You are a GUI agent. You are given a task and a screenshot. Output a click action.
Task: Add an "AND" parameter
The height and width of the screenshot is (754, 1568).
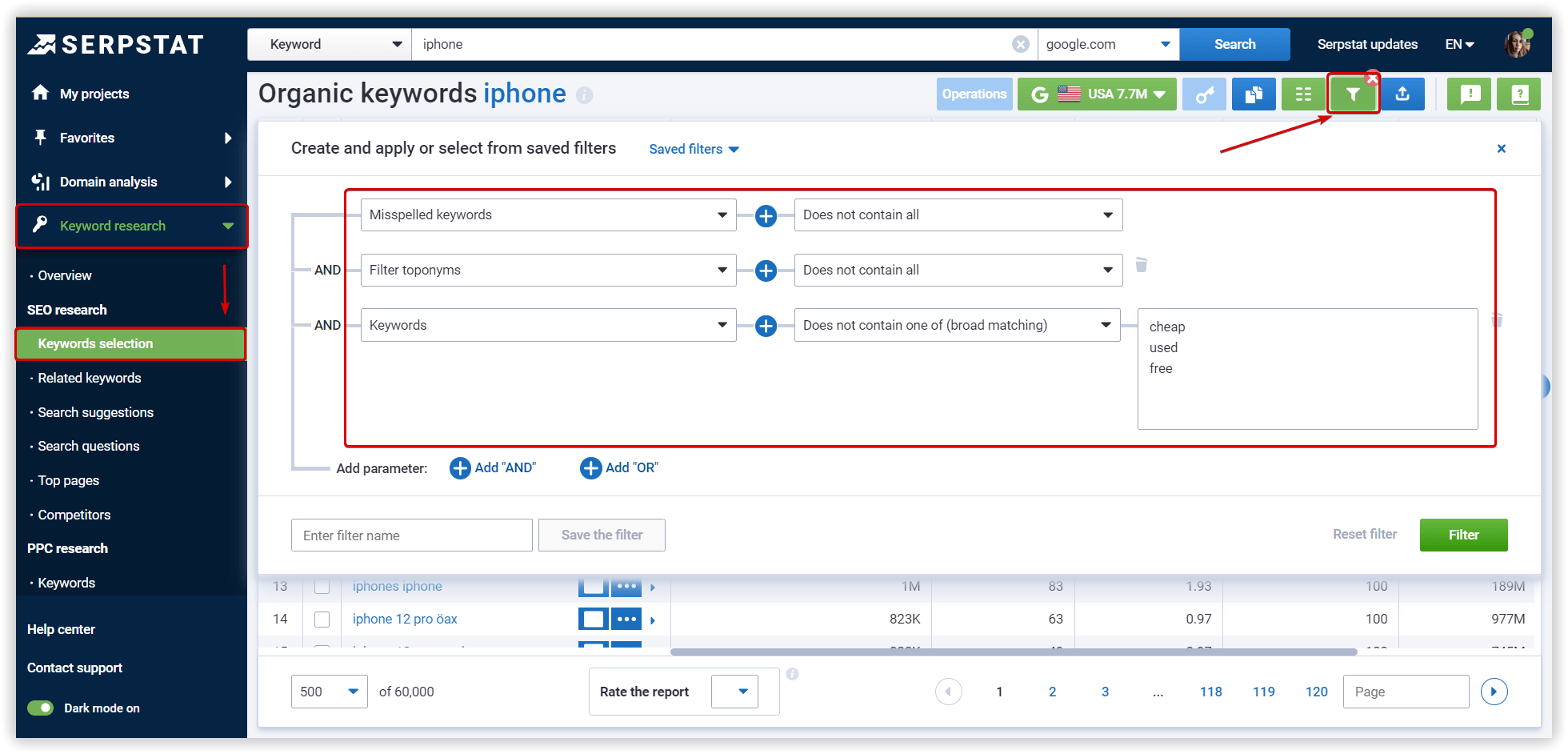(x=493, y=467)
